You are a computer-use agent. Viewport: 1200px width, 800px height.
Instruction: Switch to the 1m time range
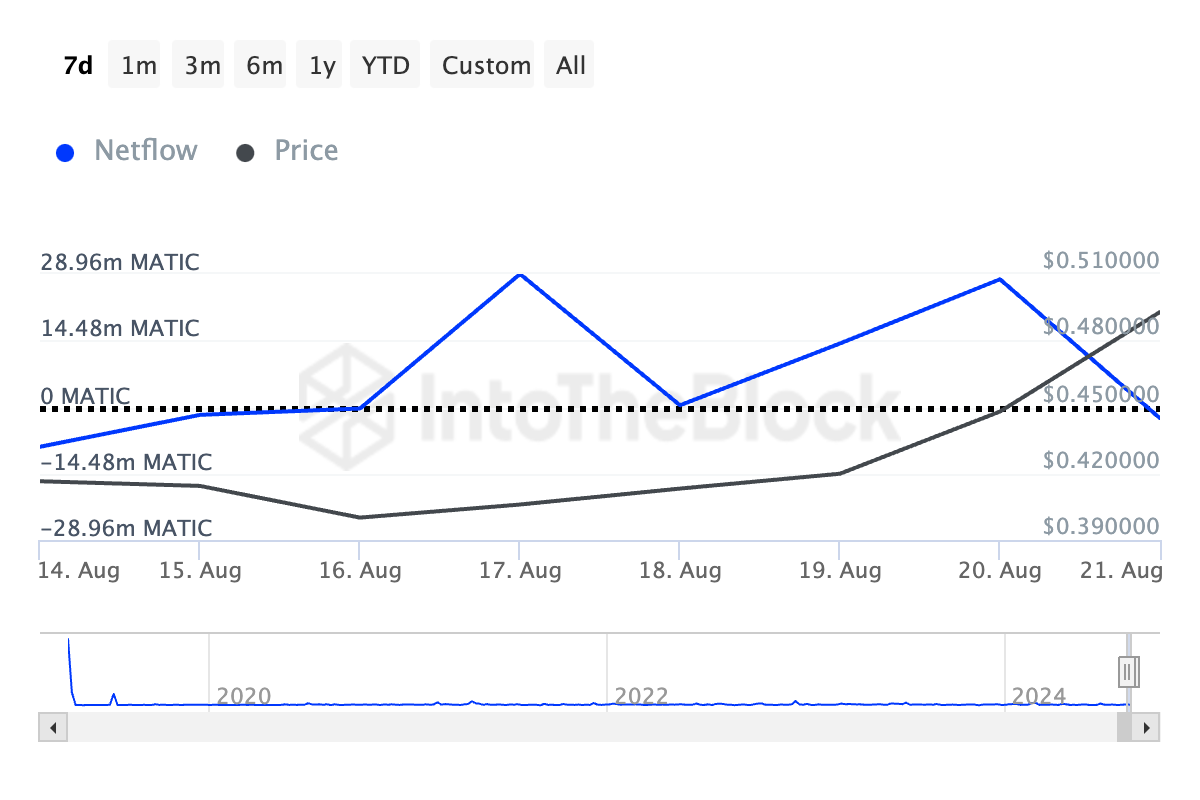click(x=138, y=66)
